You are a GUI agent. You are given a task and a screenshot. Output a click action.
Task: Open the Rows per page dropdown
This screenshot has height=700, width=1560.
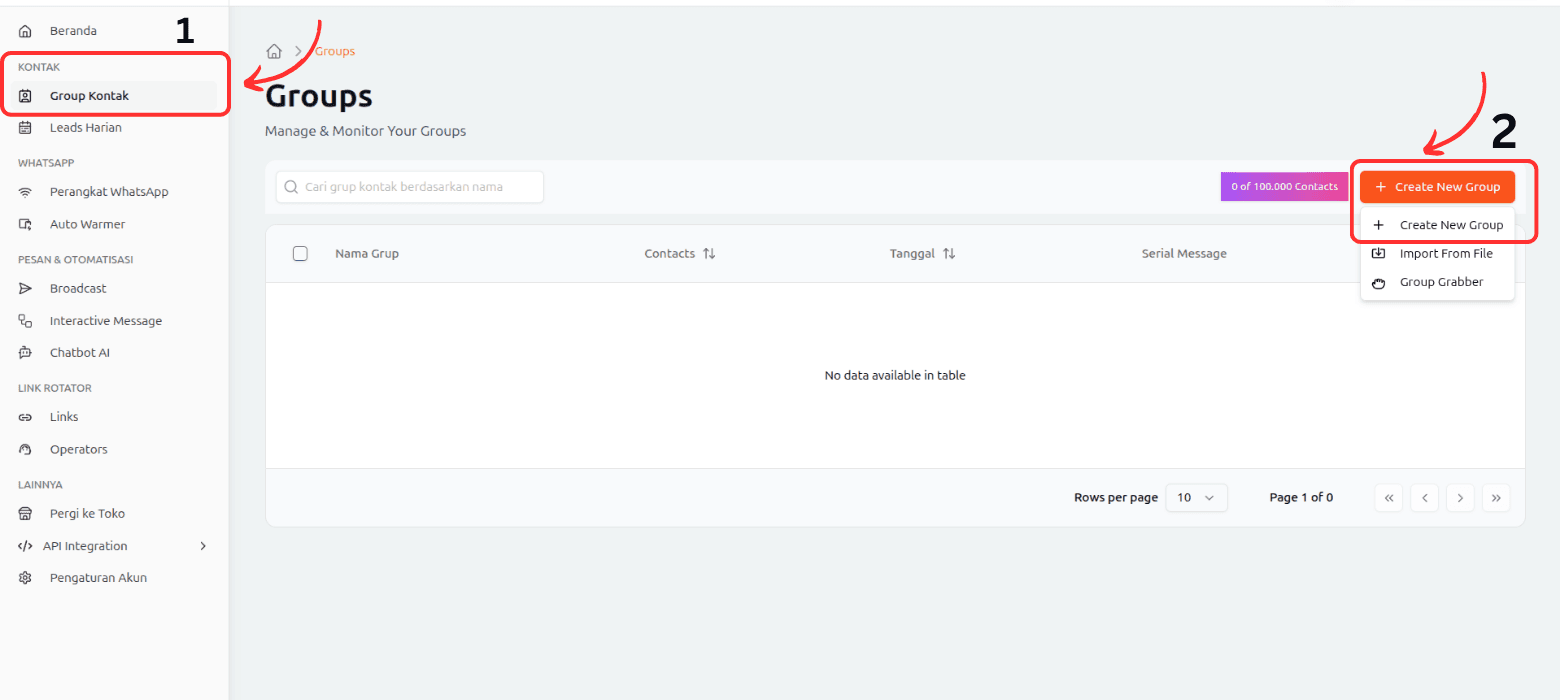pyautogui.click(x=1195, y=498)
